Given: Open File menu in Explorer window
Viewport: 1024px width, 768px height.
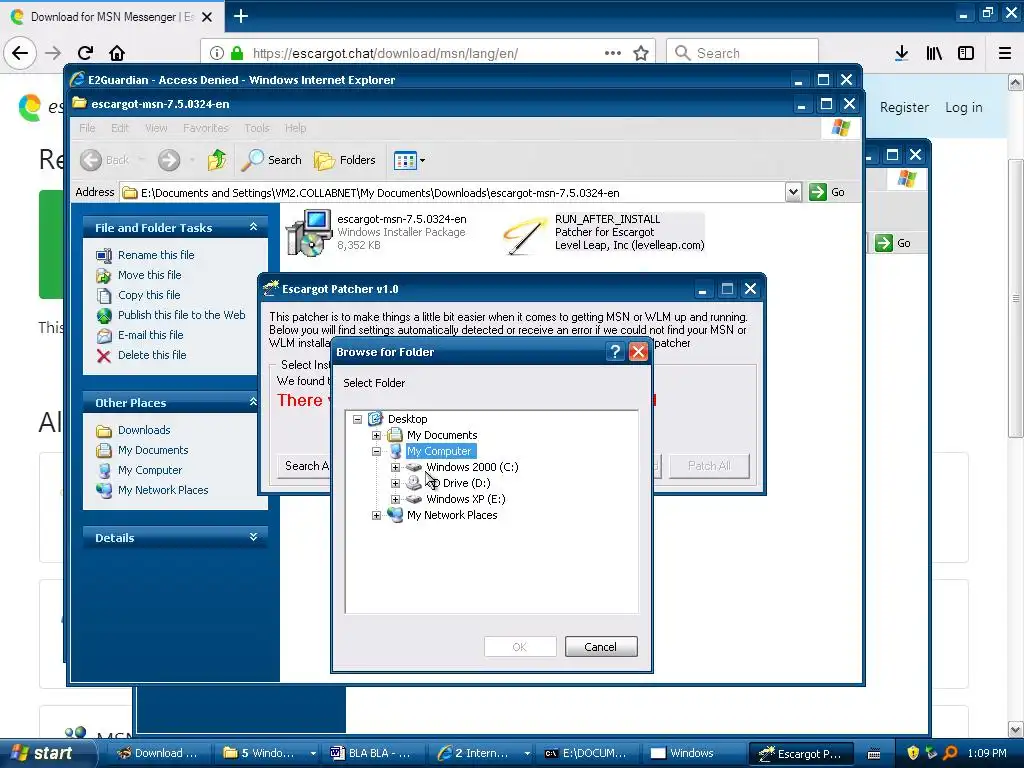Looking at the screenshot, I should pos(87,128).
